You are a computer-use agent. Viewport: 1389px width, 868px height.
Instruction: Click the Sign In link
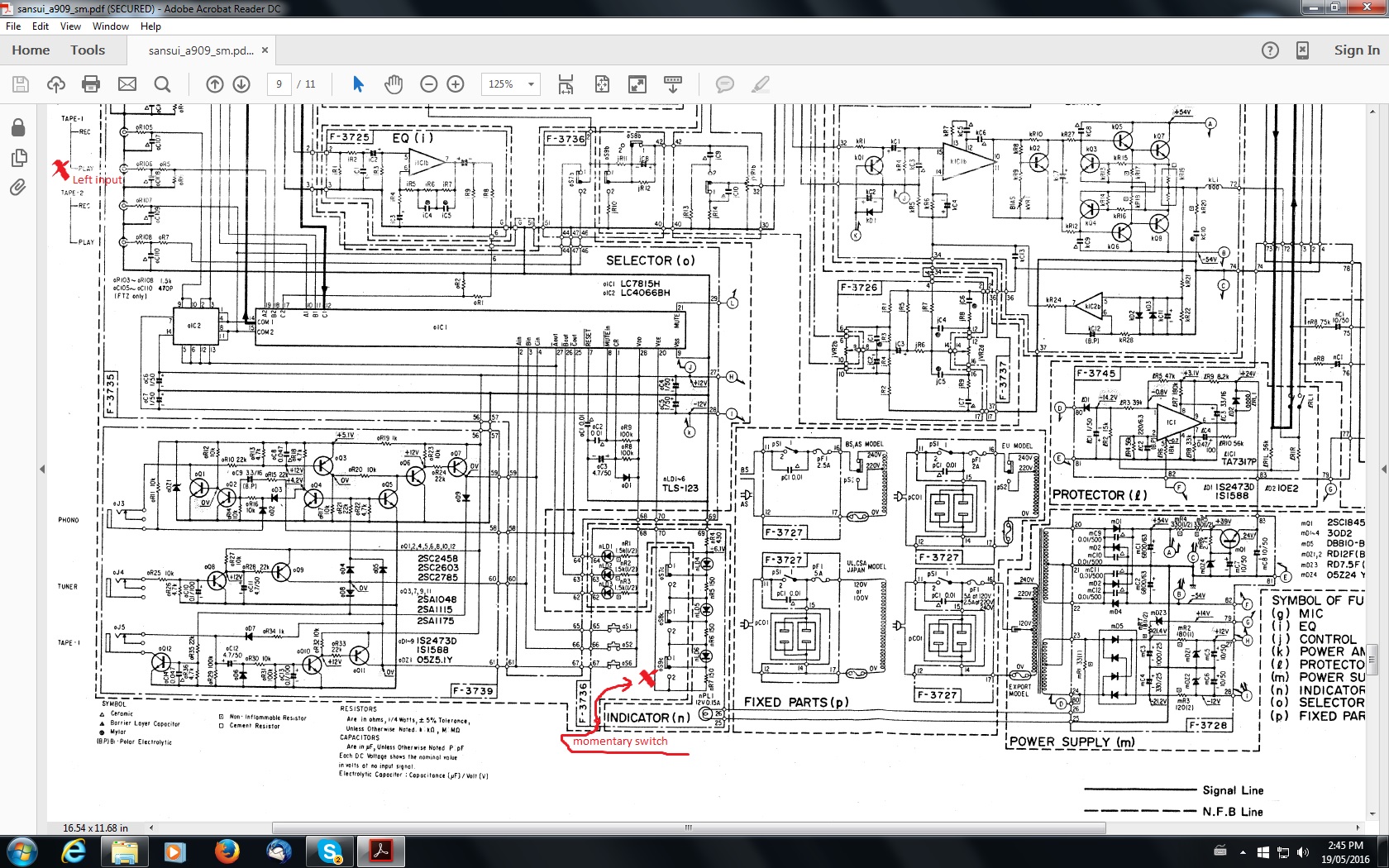pyautogui.click(x=1357, y=50)
